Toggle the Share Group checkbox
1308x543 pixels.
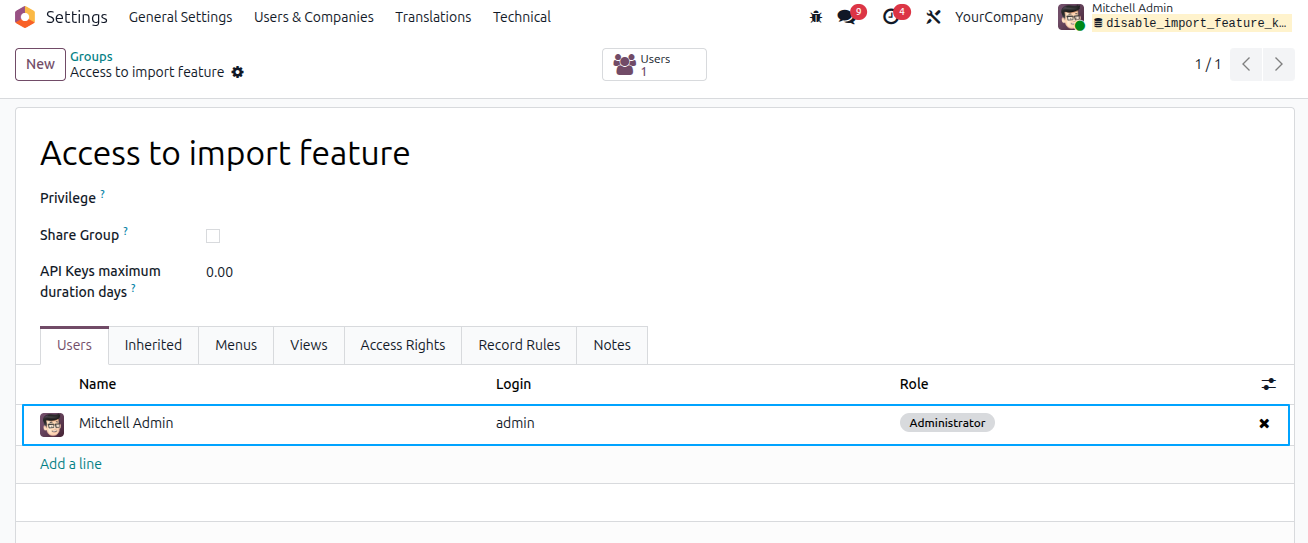tap(213, 236)
